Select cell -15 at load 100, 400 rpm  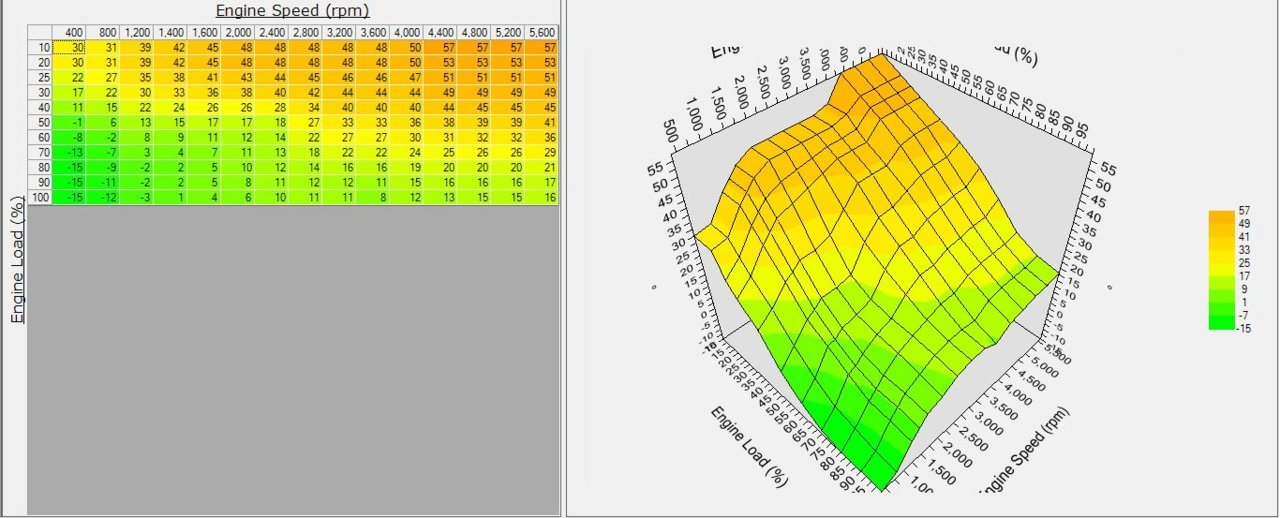pyautogui.click(x=70, y=197)
